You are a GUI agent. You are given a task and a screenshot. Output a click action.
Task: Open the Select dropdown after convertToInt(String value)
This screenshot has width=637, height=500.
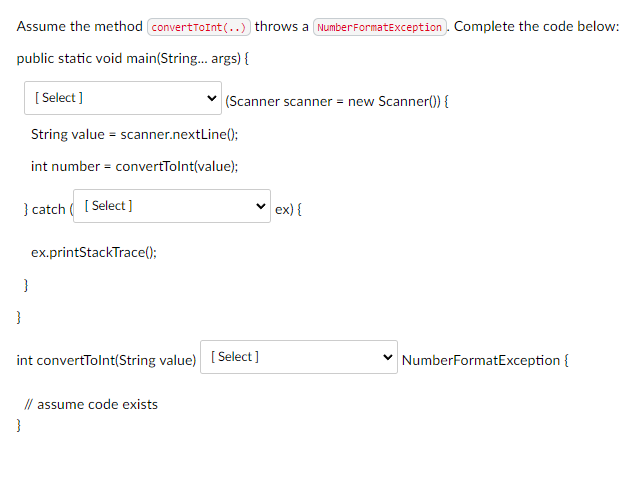[x=299, y=357]
